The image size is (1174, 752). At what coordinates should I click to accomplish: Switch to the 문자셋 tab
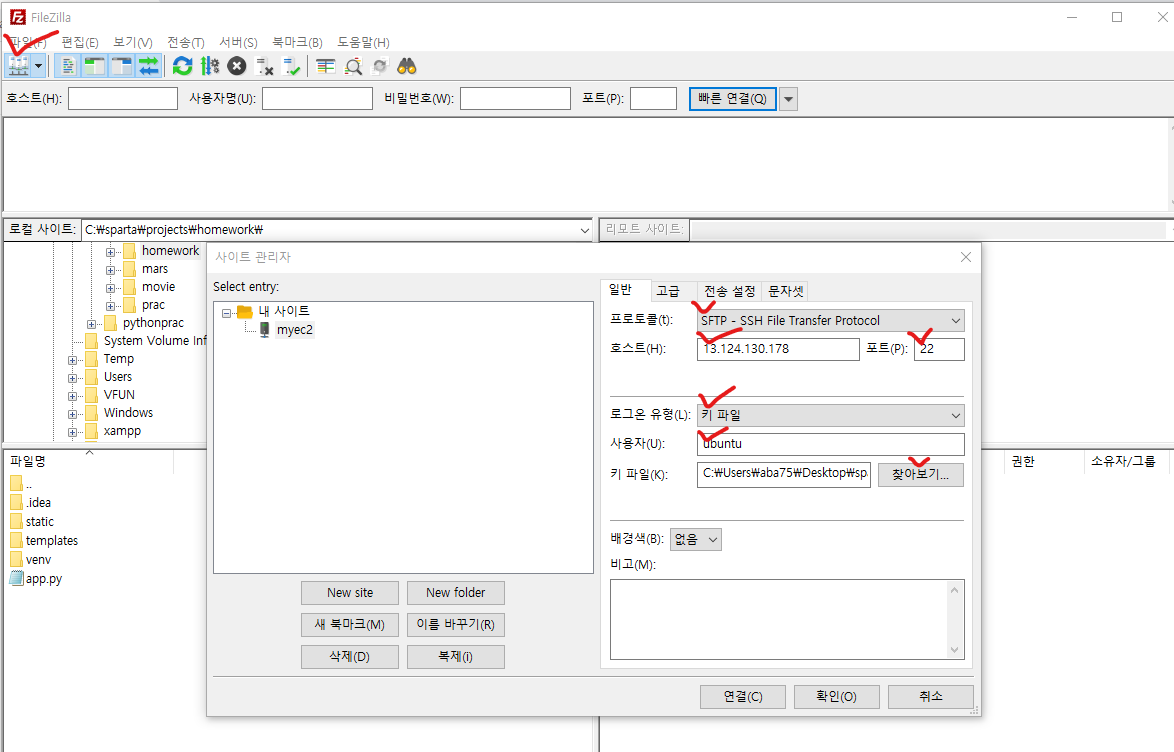pos(785,291)
